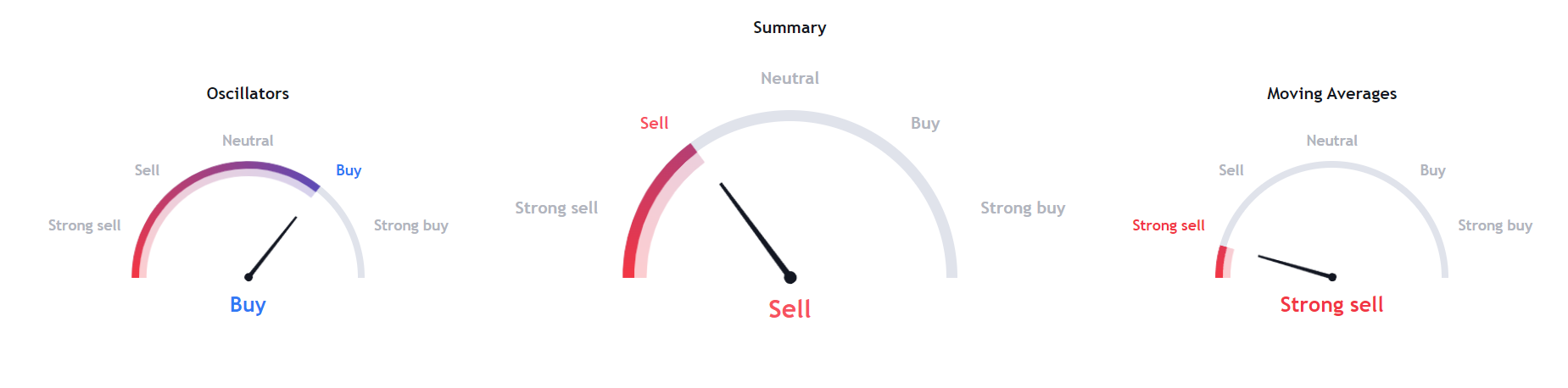Click the red Sell result under Summary
The image size is (1568, 388).
(x=790, y=309)
